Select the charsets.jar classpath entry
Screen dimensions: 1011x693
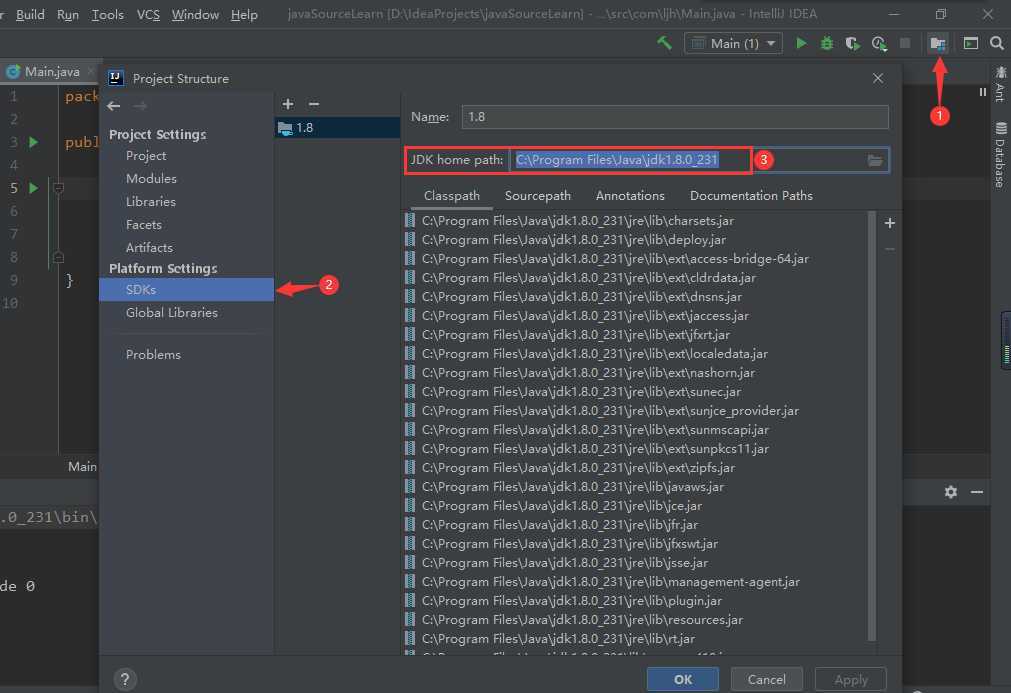pos(578,220)
